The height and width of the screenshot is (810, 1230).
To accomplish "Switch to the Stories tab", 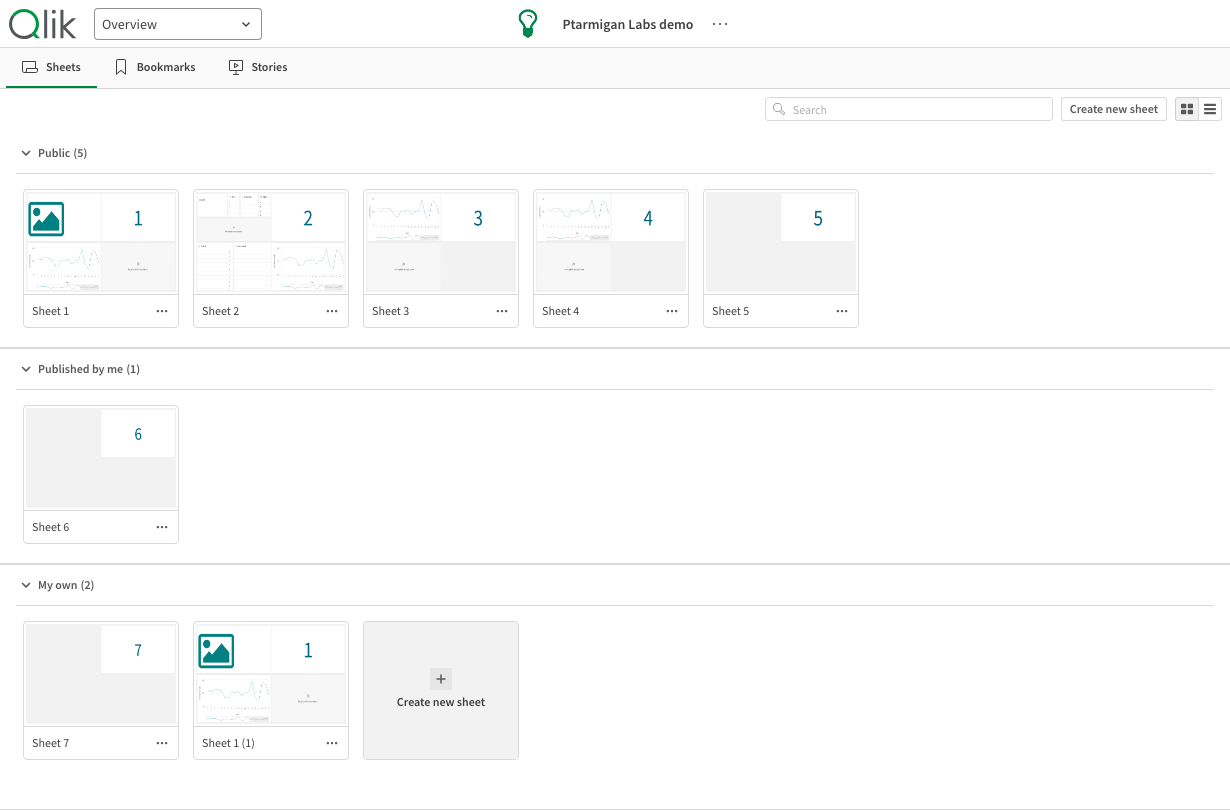I will tap(258, 67).
